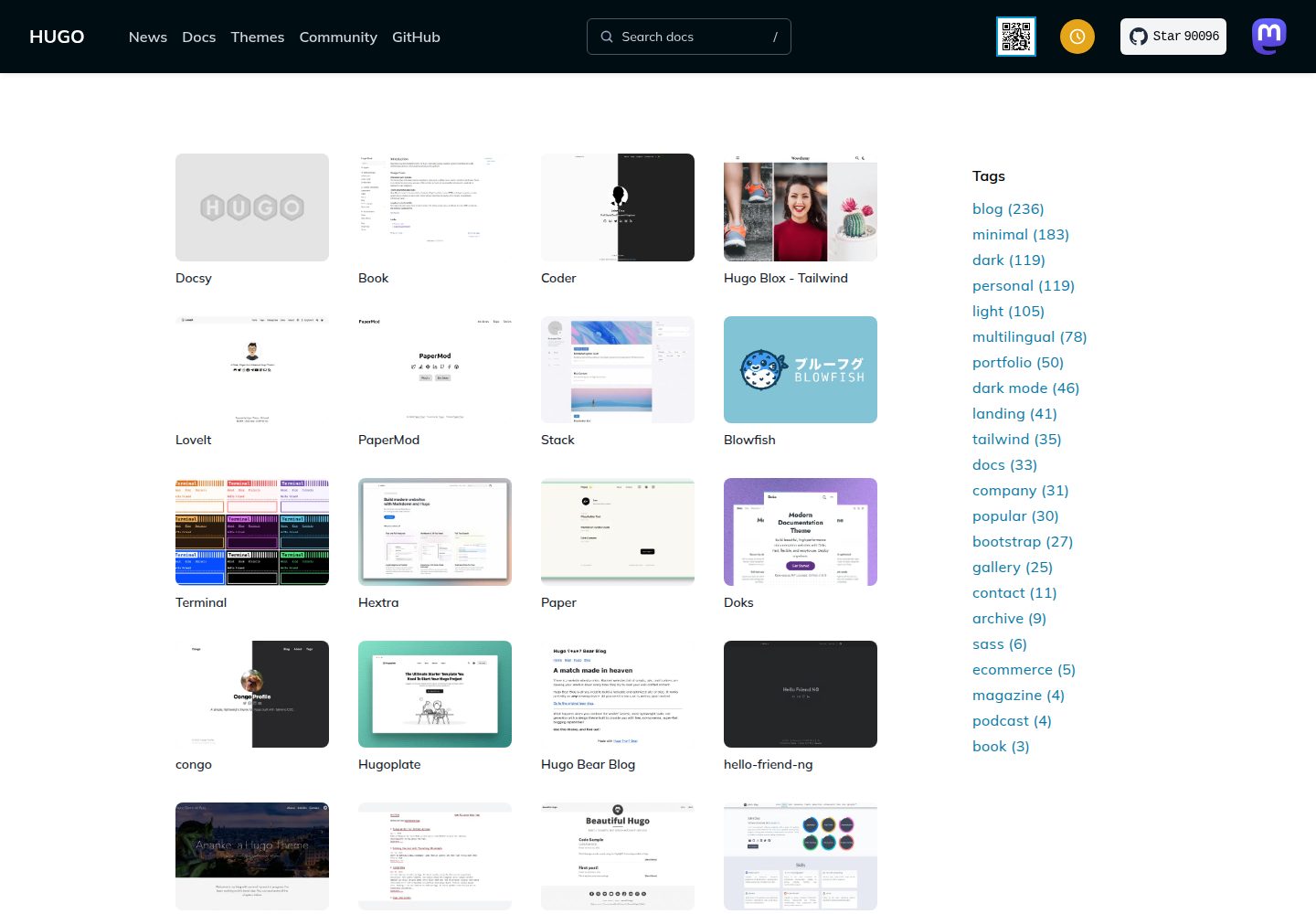
Task: Open the Docs menu item
Action: (199, 37)
